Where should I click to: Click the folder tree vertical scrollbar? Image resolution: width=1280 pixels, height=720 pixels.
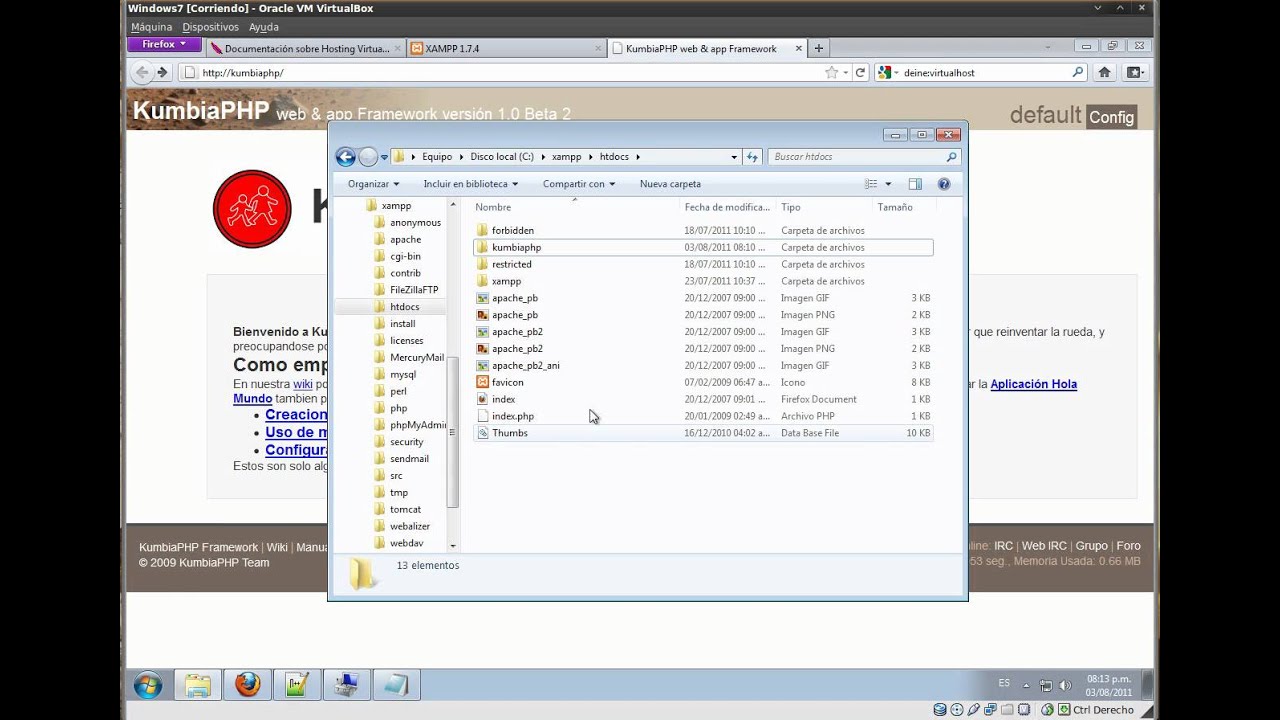click(x=452, y=432)
